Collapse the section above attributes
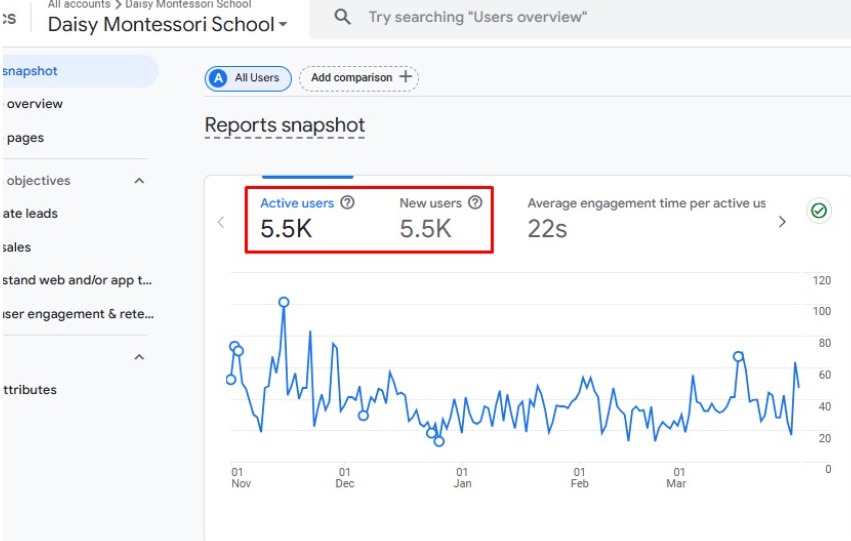Screen dimensions: 851x541 click(x=139, y=357)
